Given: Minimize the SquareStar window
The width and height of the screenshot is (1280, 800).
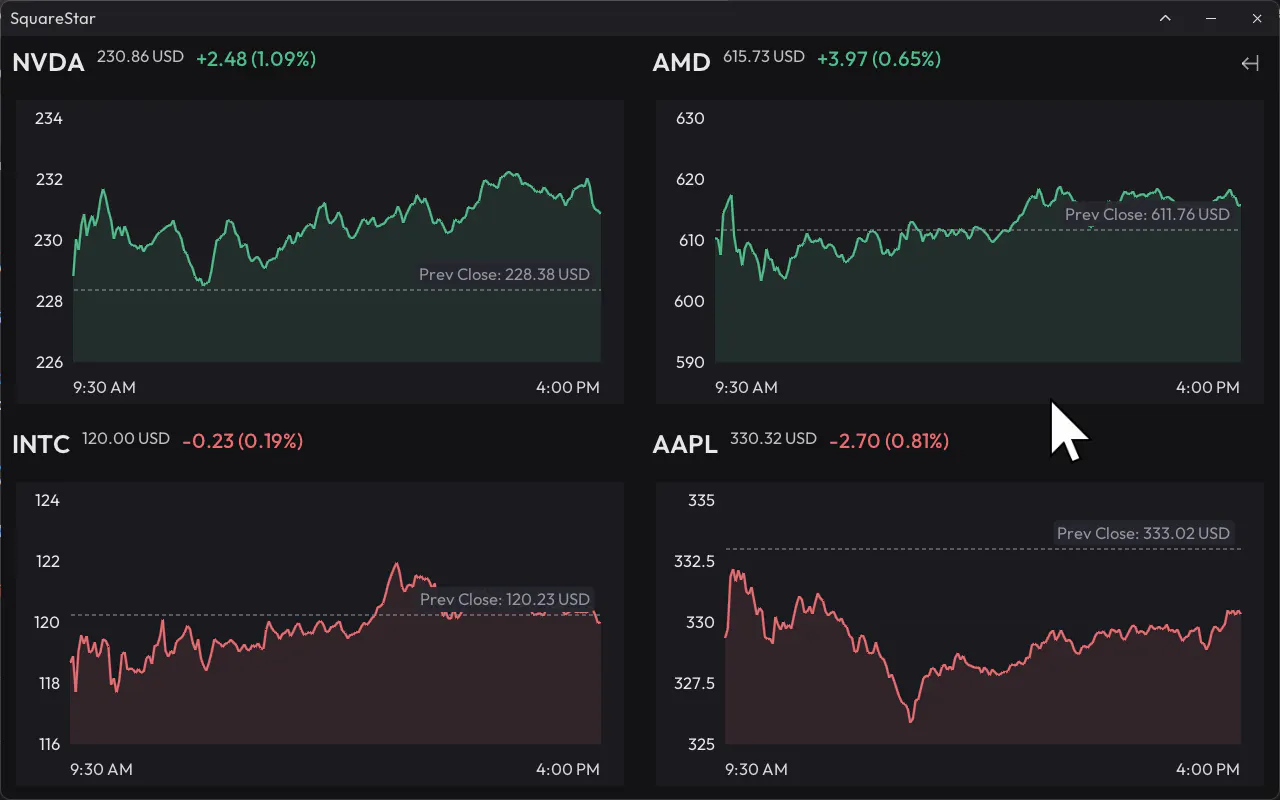Looking at the screenshot, I should coord(1211,18).
